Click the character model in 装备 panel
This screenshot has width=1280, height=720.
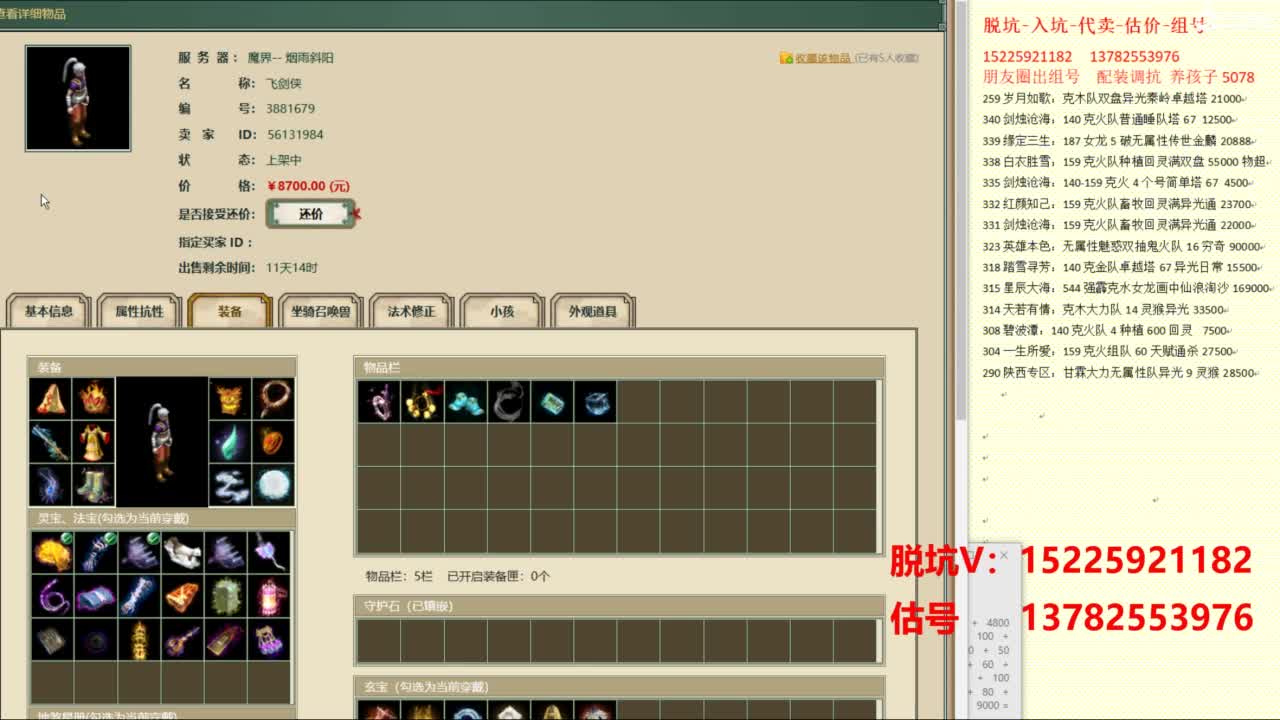coord(161,441)
